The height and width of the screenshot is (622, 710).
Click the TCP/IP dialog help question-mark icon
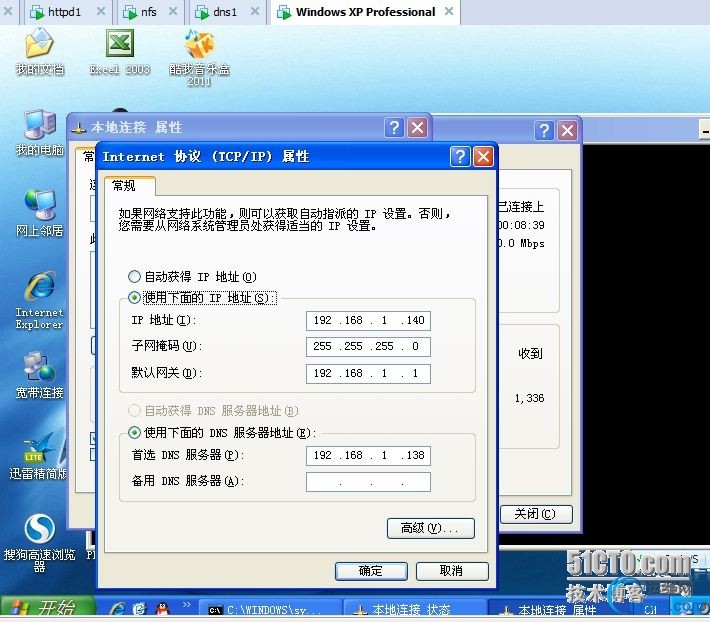(460, 157)
